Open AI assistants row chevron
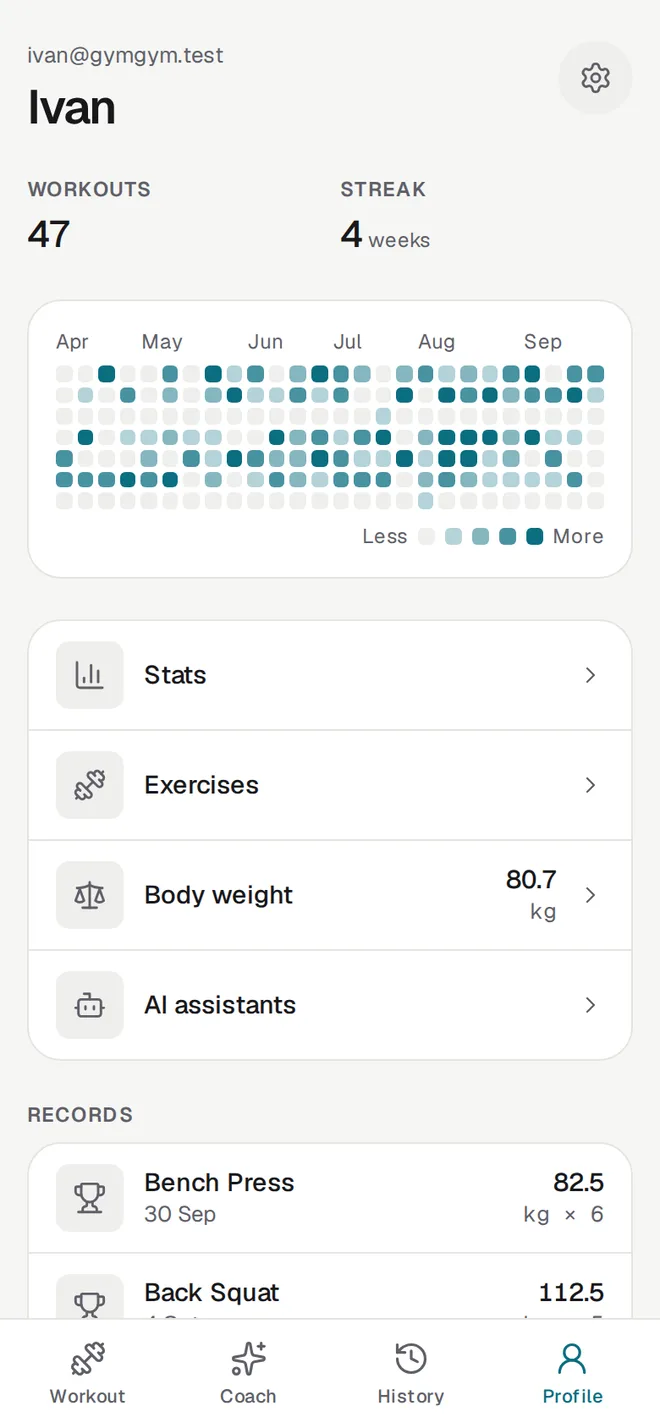This screenshot has height=1428, width=660. click(x=591, y=1005)
